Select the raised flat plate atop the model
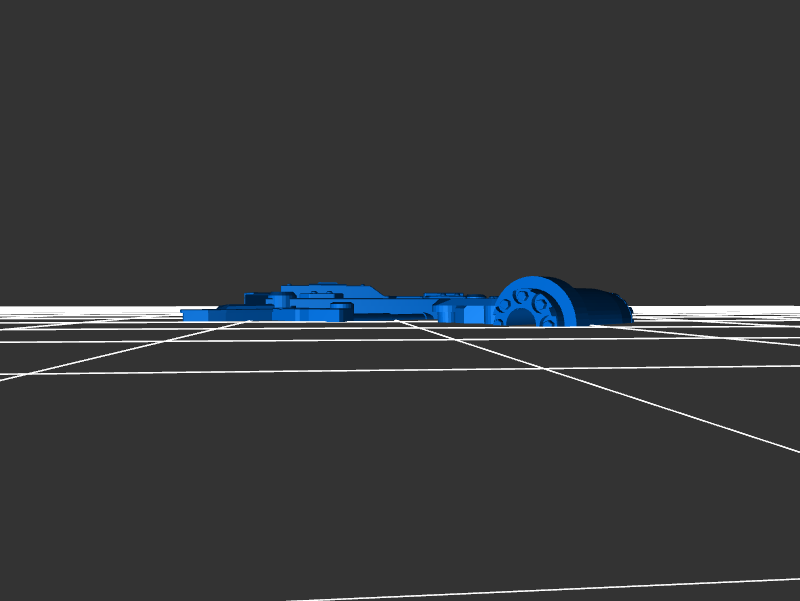 pyautogui.click(x=330, y=291)
